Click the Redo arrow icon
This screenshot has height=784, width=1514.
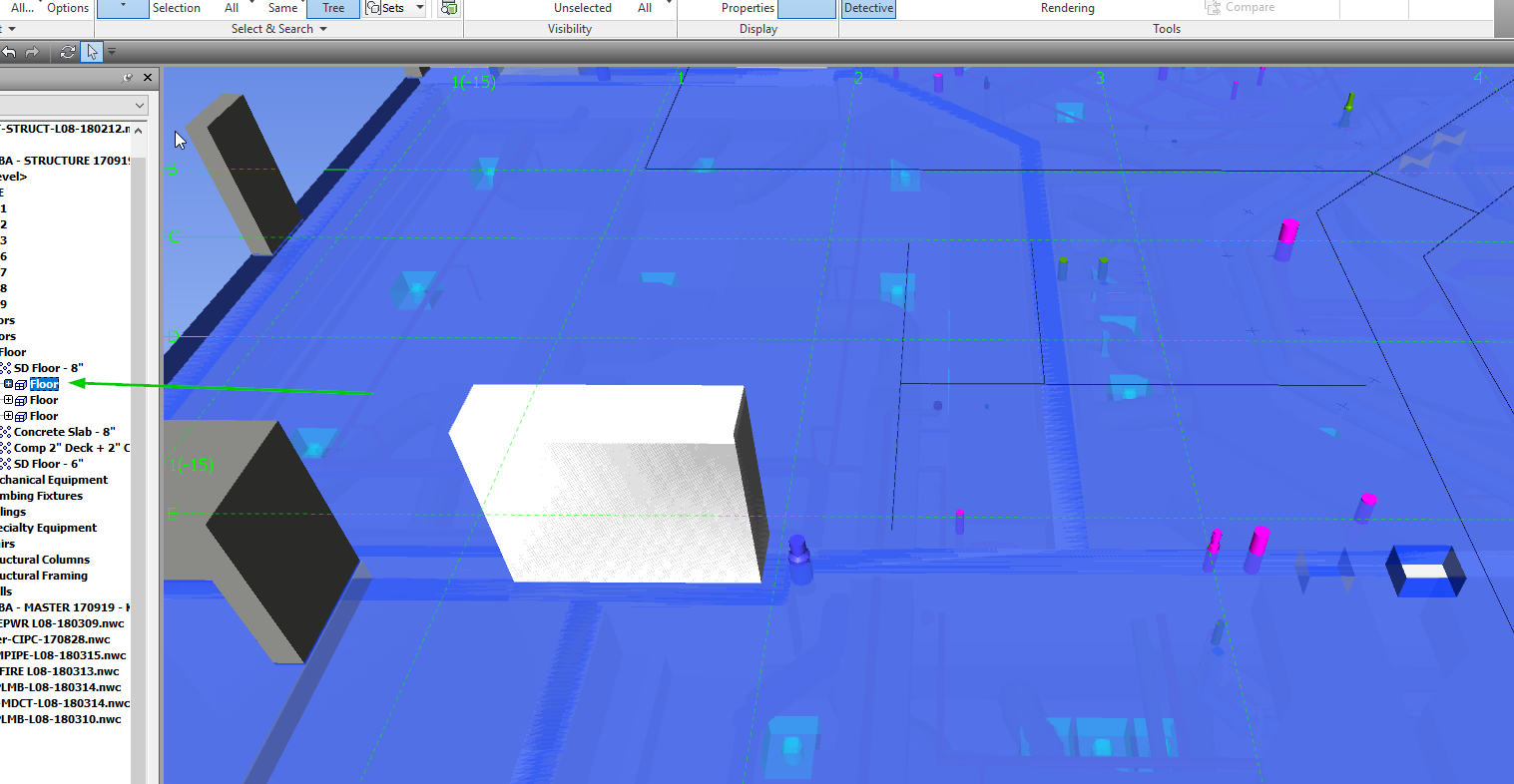tap(31, 51)
